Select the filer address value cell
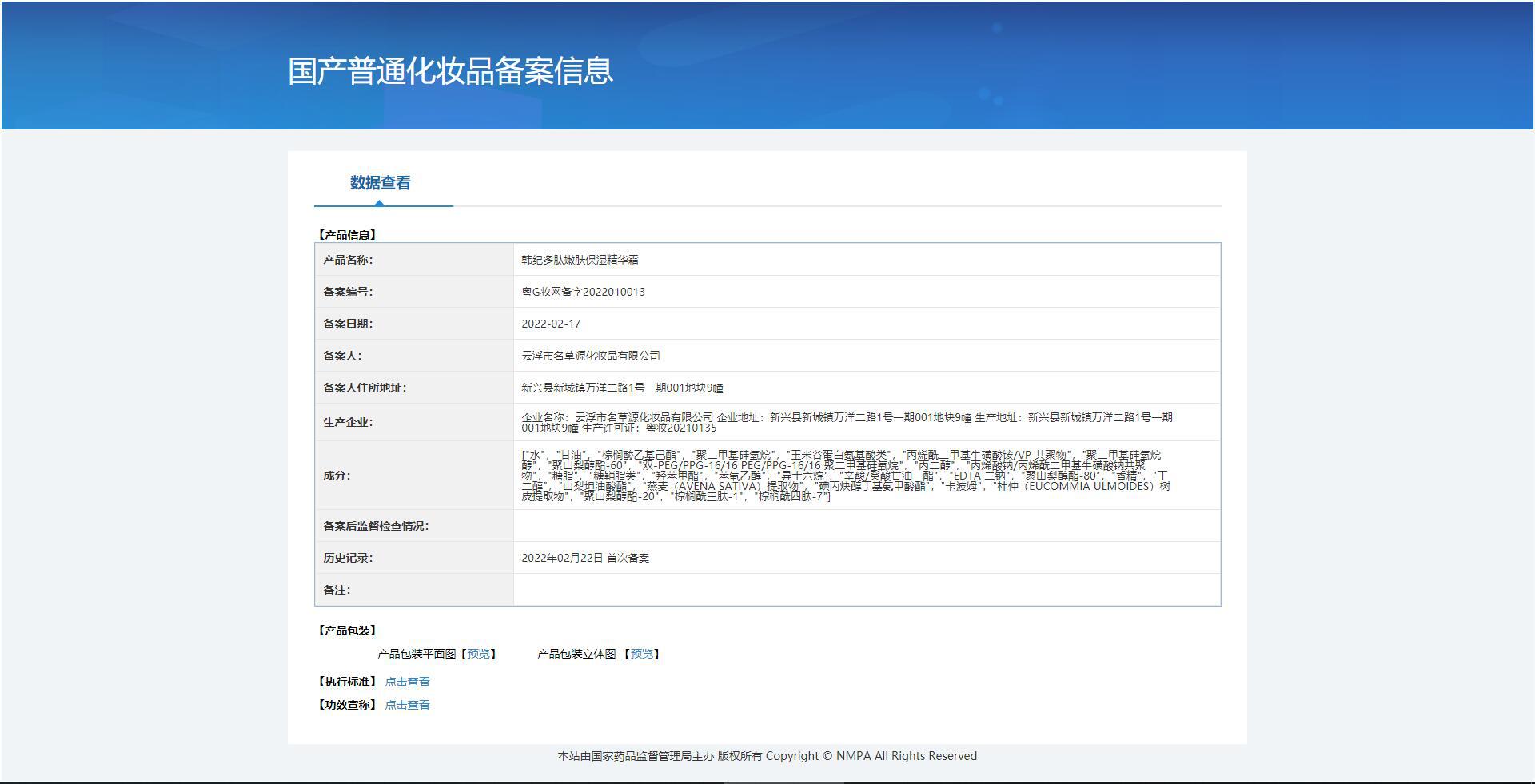 [867, 388]
